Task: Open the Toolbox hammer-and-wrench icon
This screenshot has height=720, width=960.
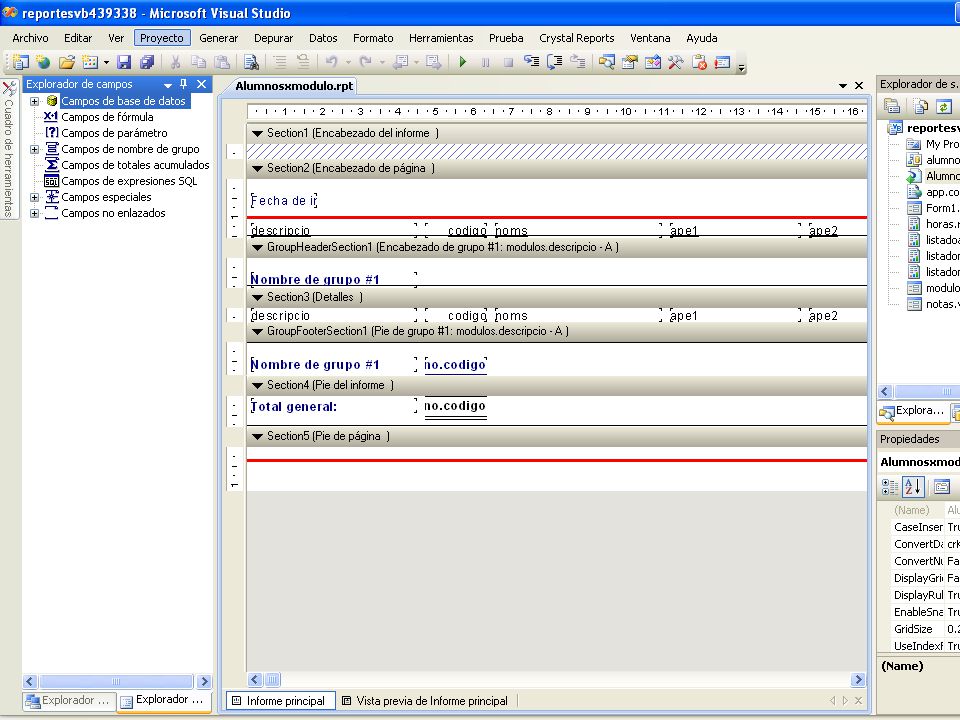Action: 676,62
